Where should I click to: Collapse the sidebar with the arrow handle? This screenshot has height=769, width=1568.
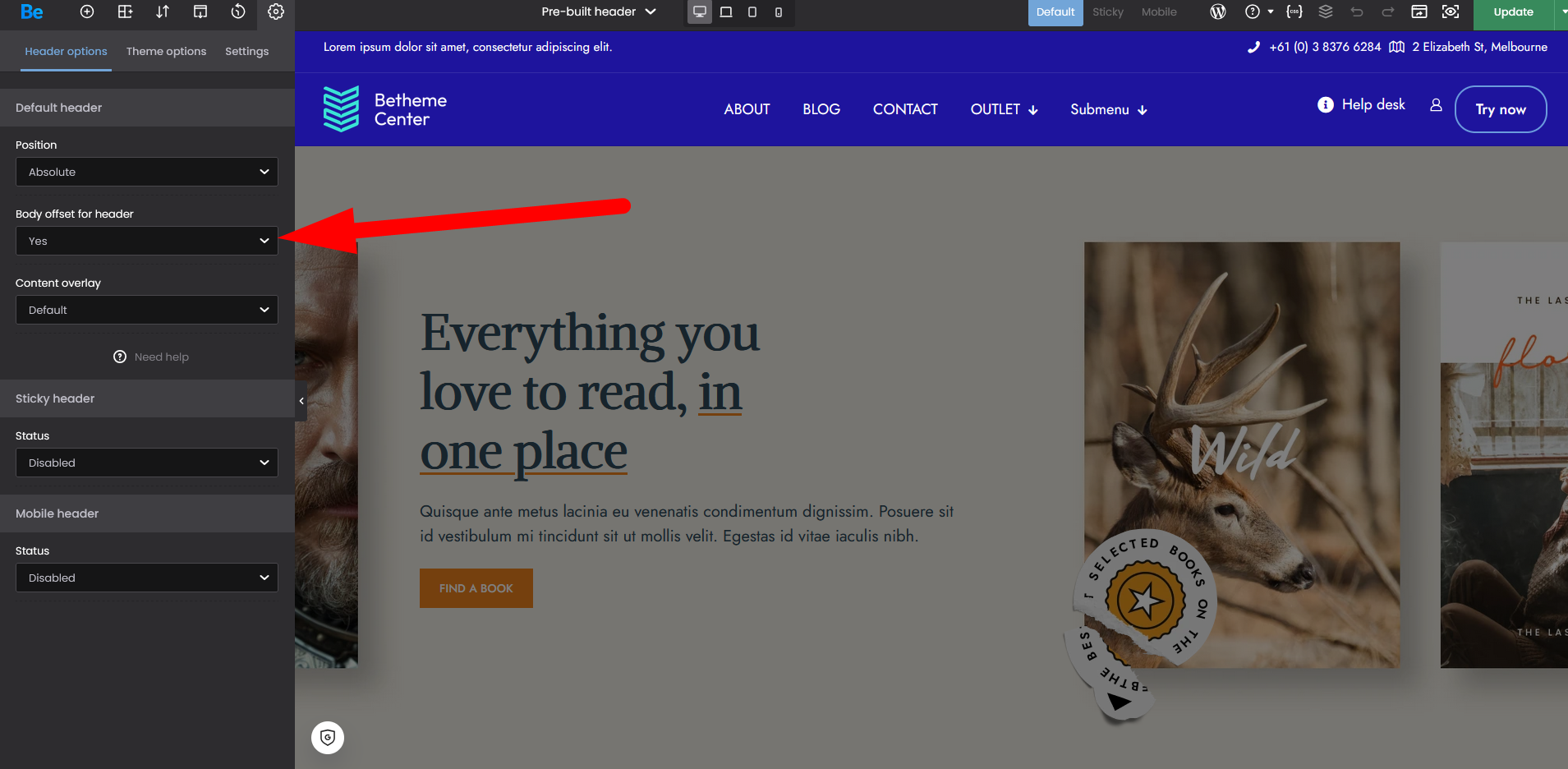coord(301,401)
